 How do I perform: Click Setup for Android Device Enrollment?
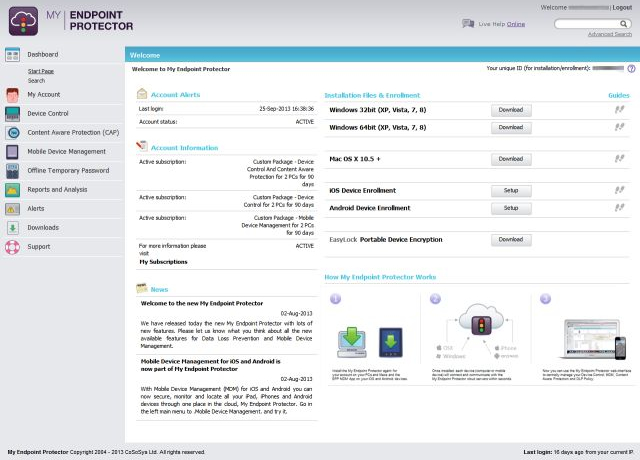point(511,208)
